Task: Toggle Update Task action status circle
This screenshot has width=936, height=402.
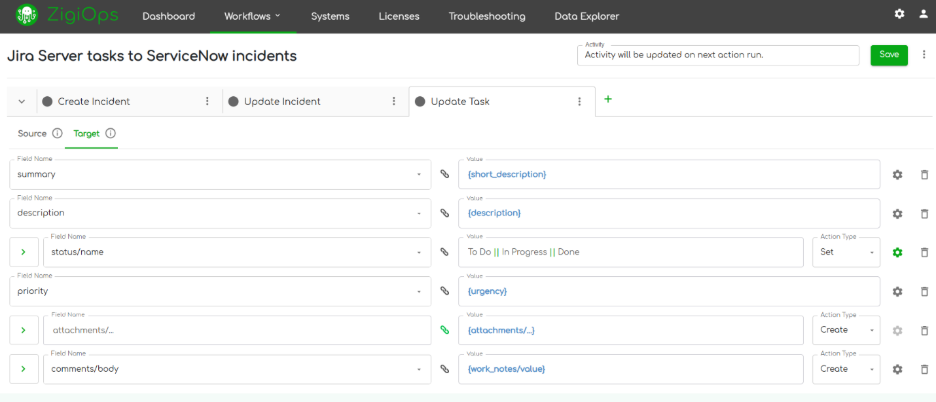Action: click(420, 102)
